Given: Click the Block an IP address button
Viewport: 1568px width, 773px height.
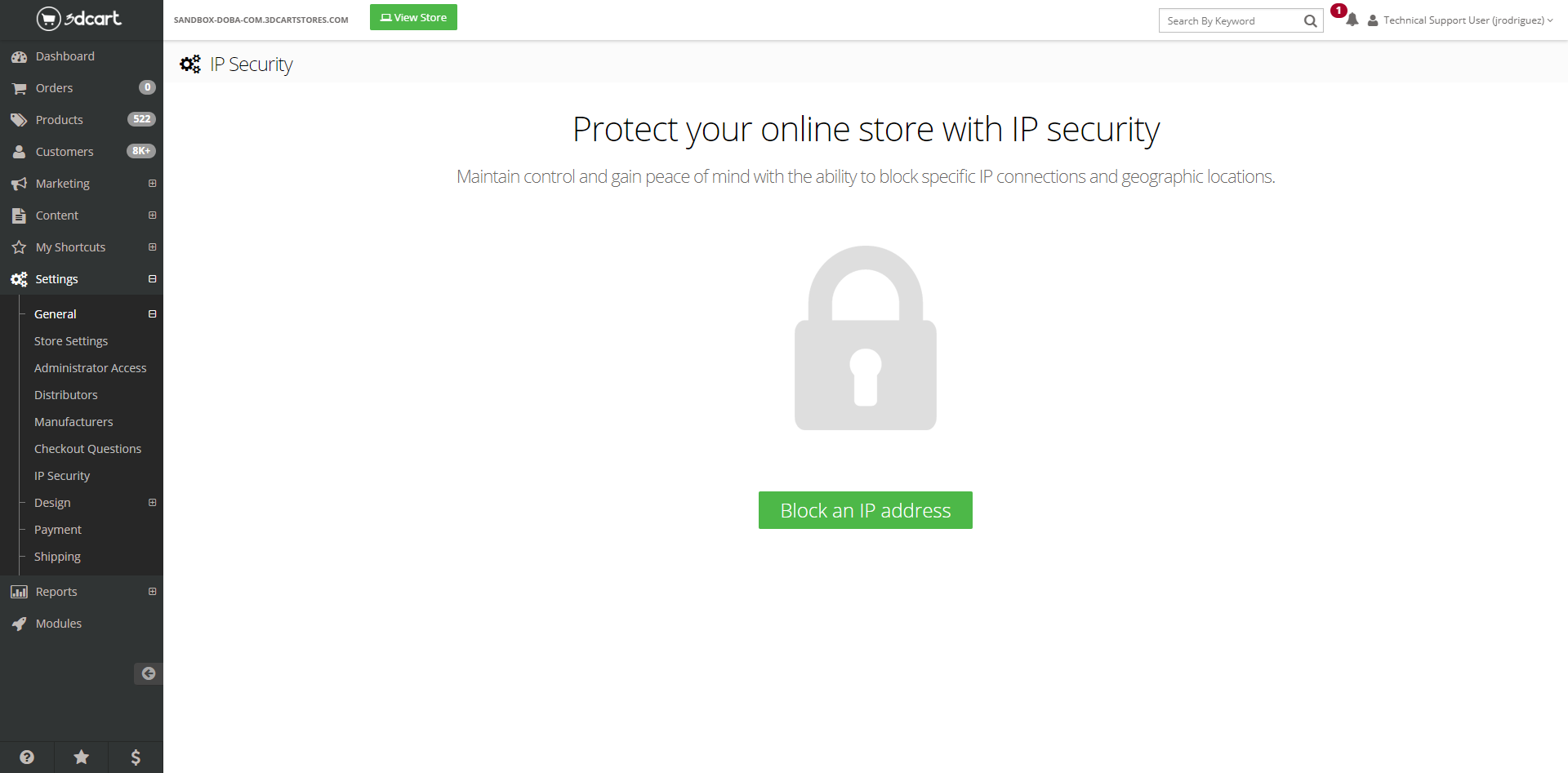Looking at the screenshot, I should (865, 510).
